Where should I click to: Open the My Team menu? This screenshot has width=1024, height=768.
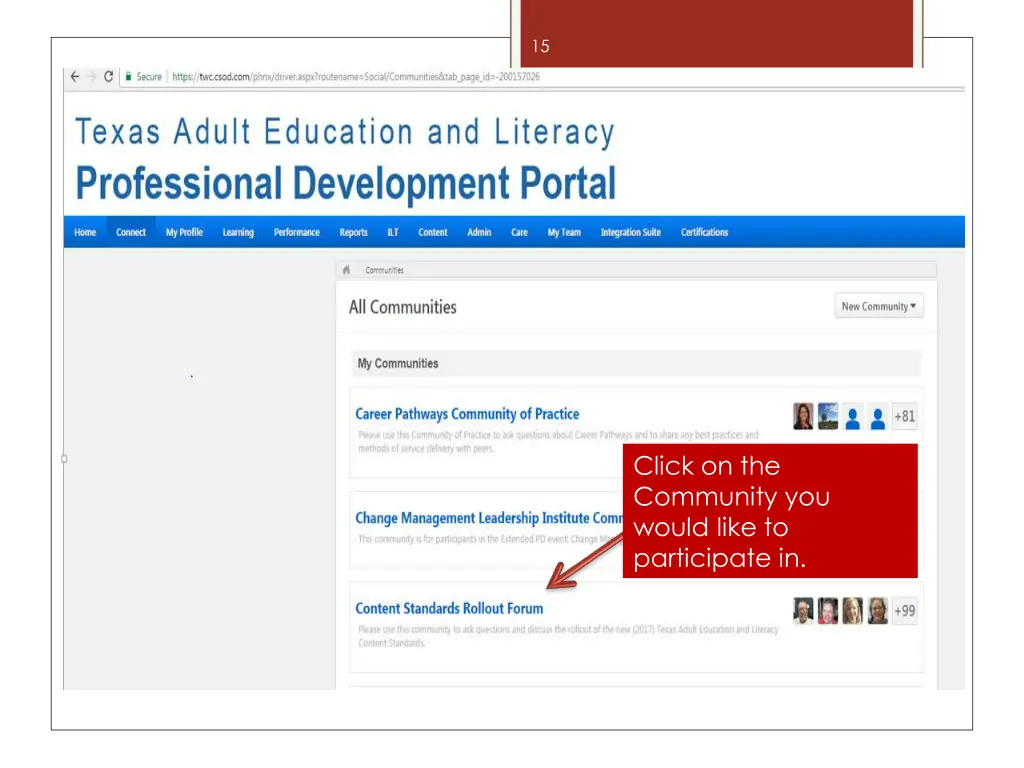(564, 232)
